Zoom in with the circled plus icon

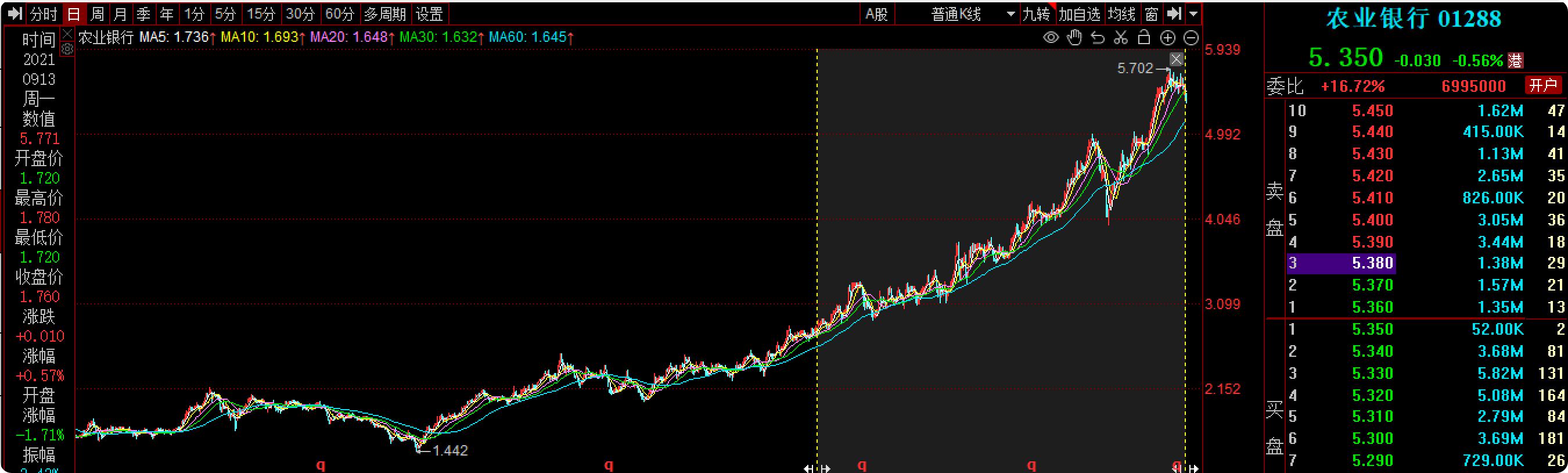(x=1167, y=38)
